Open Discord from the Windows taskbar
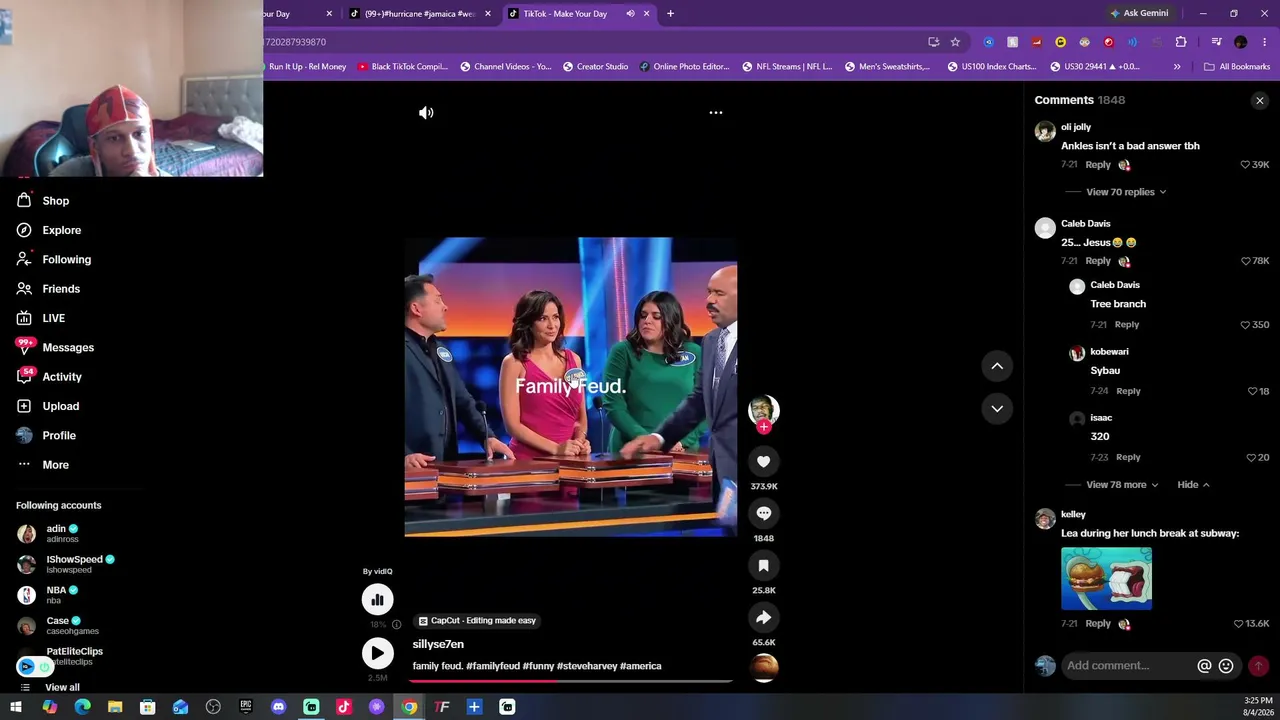Screen dimensions: 1280x720 pyautogui.click(x=279, y=707)
